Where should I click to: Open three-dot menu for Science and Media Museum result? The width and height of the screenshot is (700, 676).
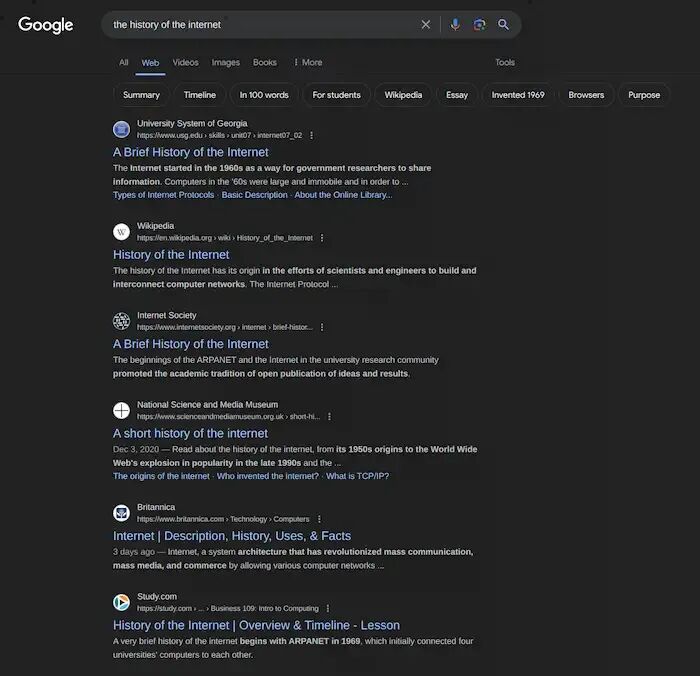[x=329, y=417]
